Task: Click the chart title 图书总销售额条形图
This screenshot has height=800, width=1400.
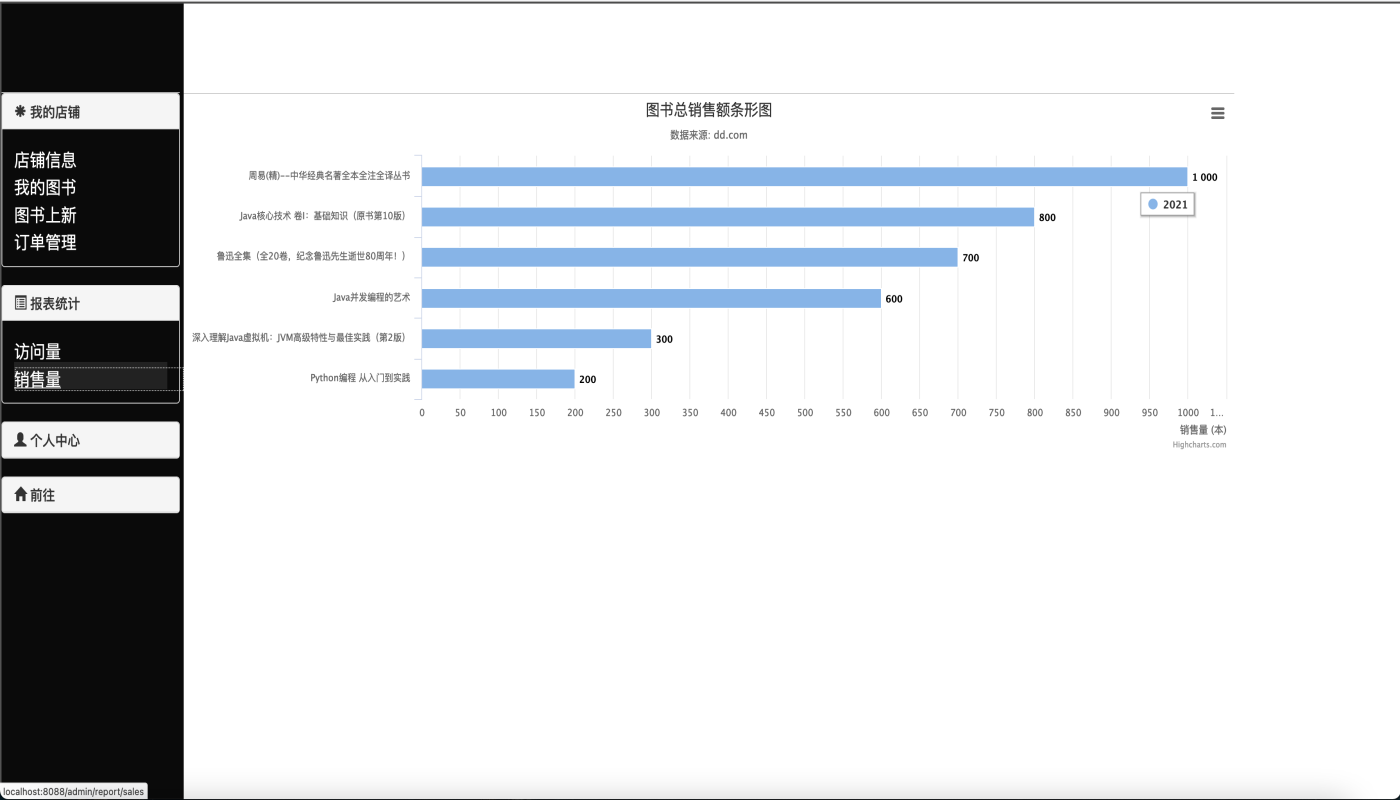Action: [709, 110]
